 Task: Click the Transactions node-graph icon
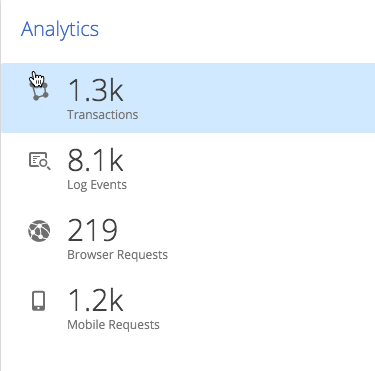[39, 89]
